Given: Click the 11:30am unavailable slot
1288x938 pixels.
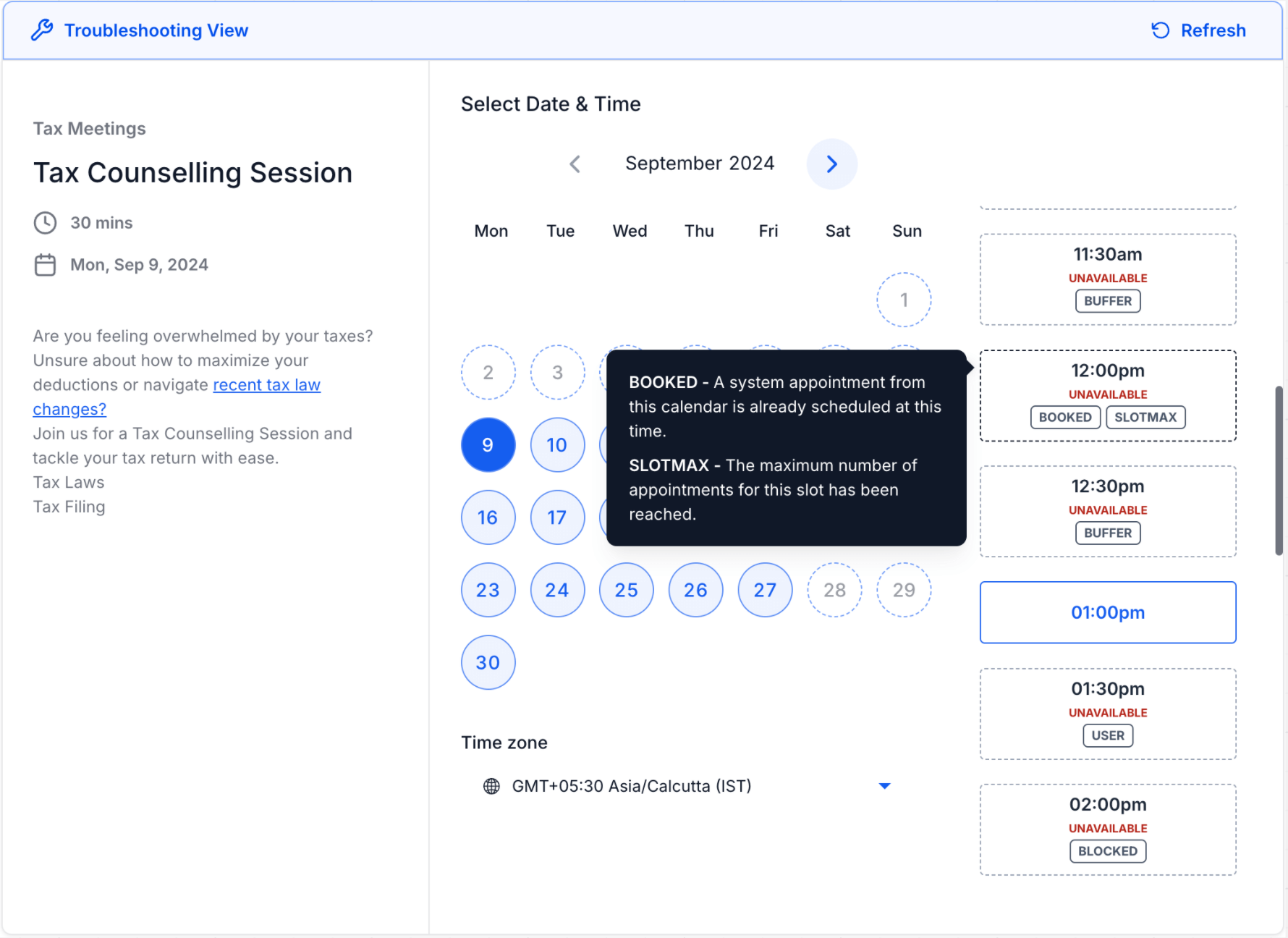Looking at the screenshot, I should 1108,279.
